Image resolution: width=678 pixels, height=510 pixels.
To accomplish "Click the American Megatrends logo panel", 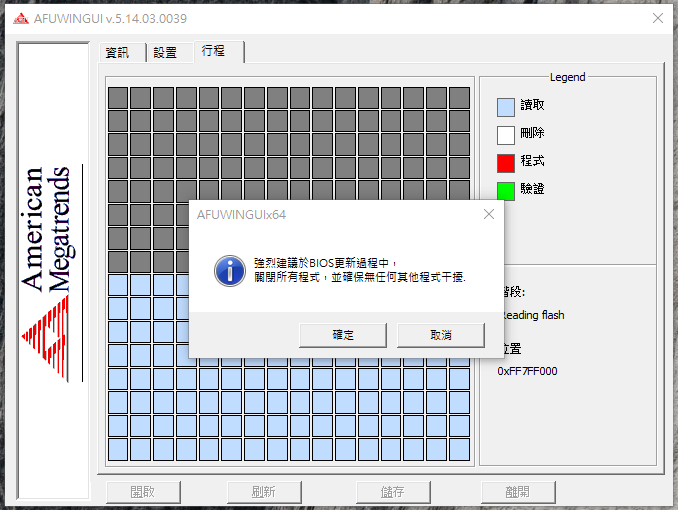I will (53, 271).
